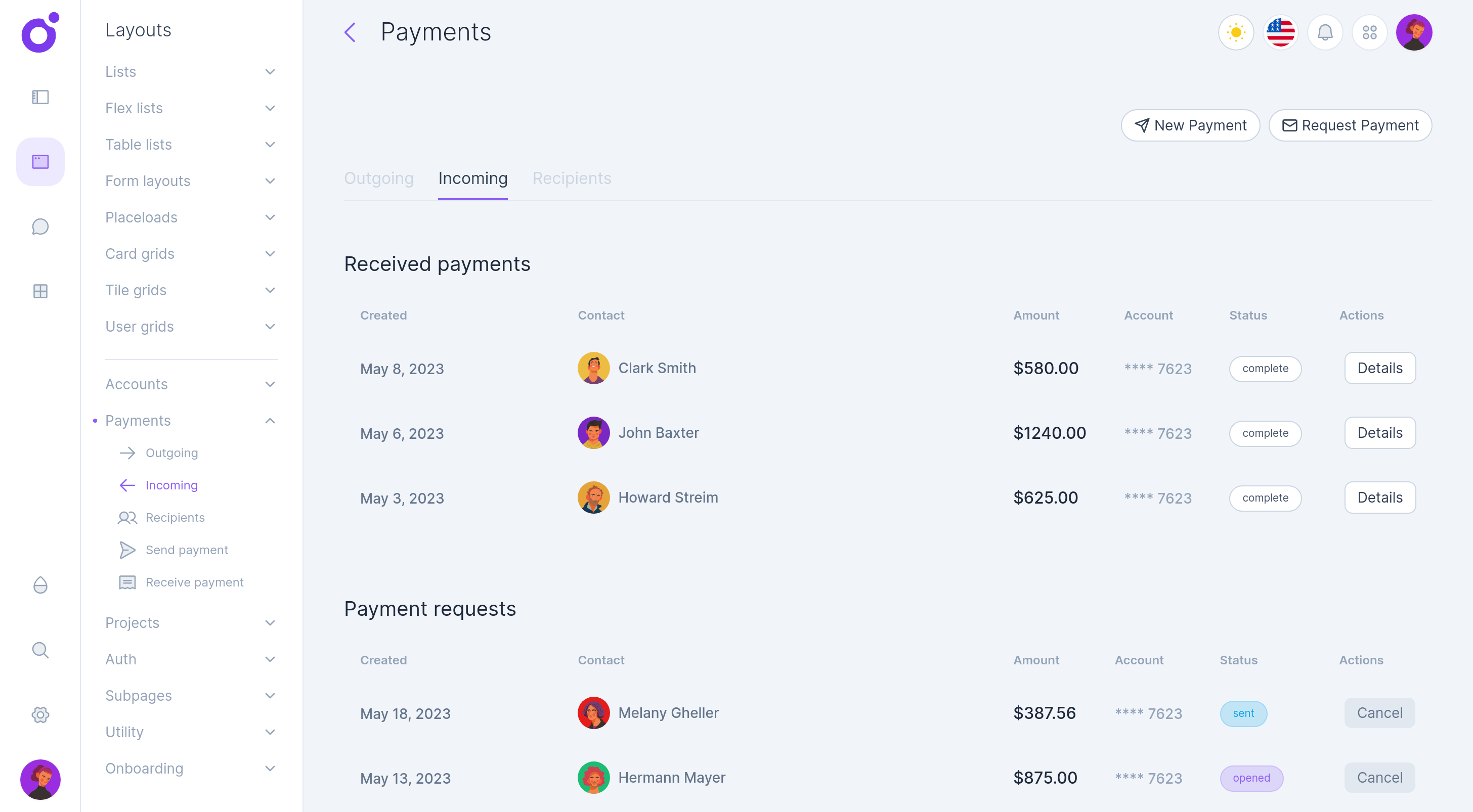Click the Request Payment button
Image resolution: width=1473 pixels, height=812 pixels.
pos(1350,125)
